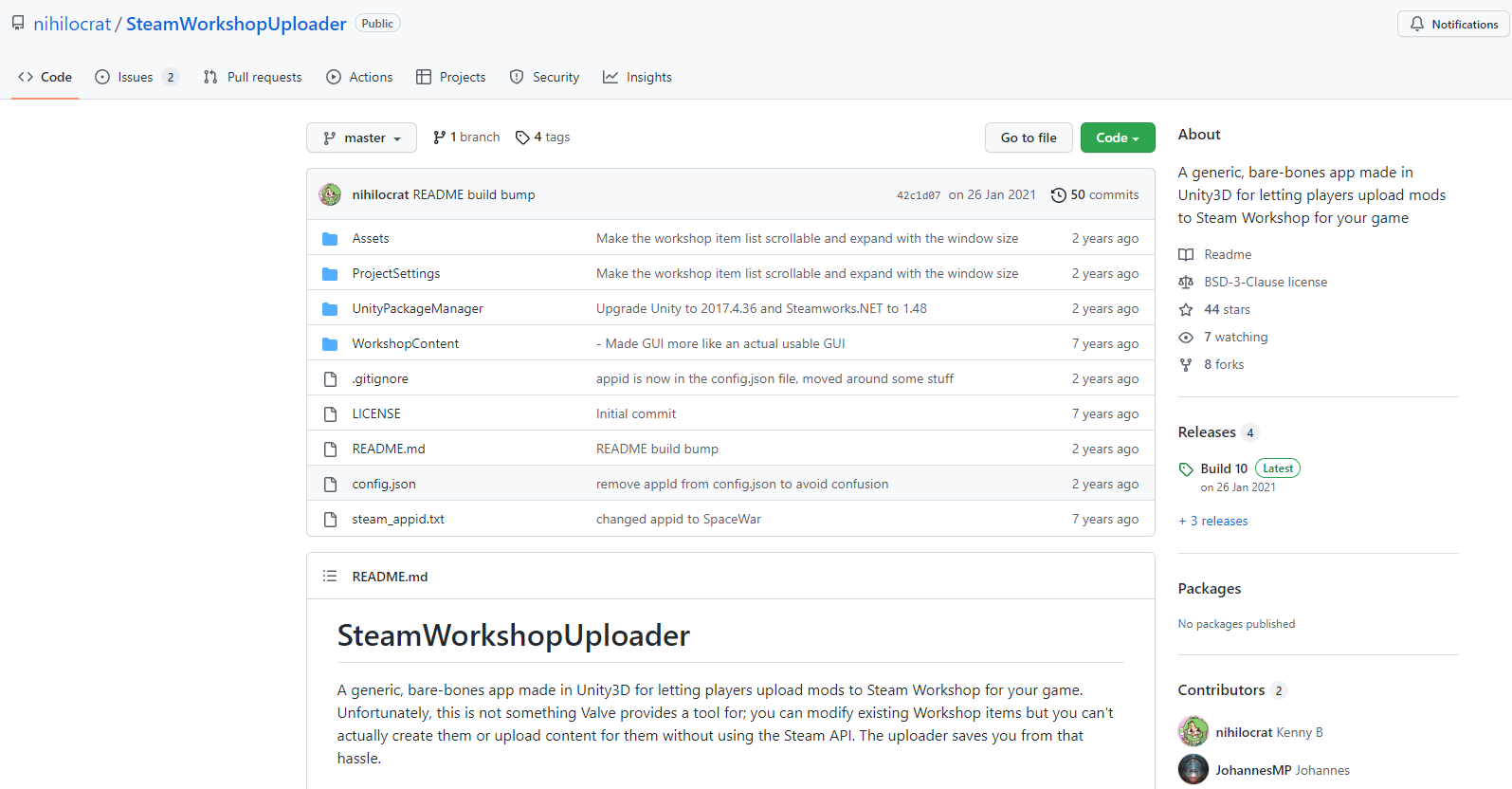Click the commit history clock icon

[x=1059, y=195]
